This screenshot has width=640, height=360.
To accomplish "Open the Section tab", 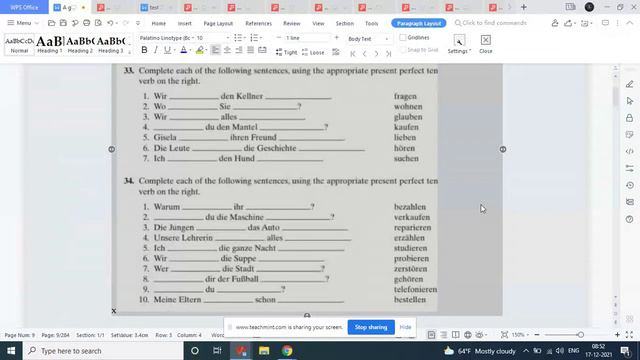I will point(345,23).
